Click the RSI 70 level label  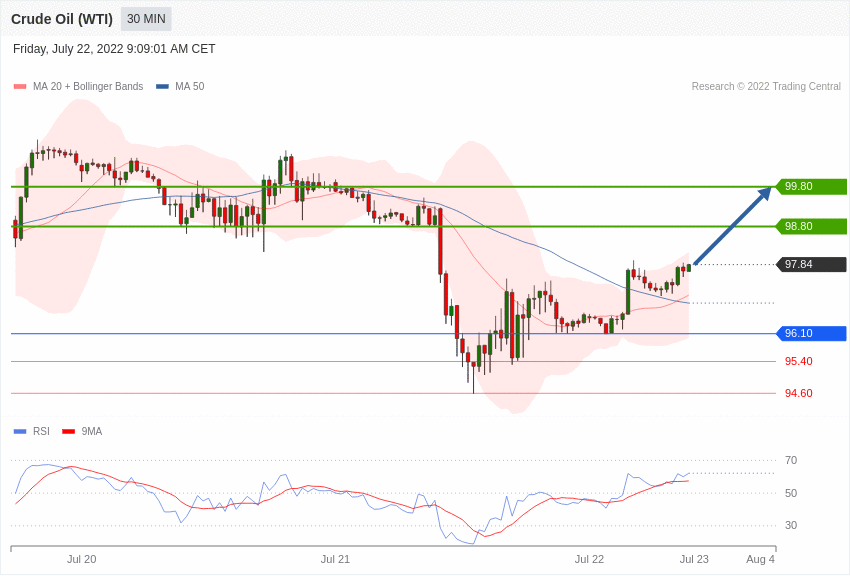point(791,461)
